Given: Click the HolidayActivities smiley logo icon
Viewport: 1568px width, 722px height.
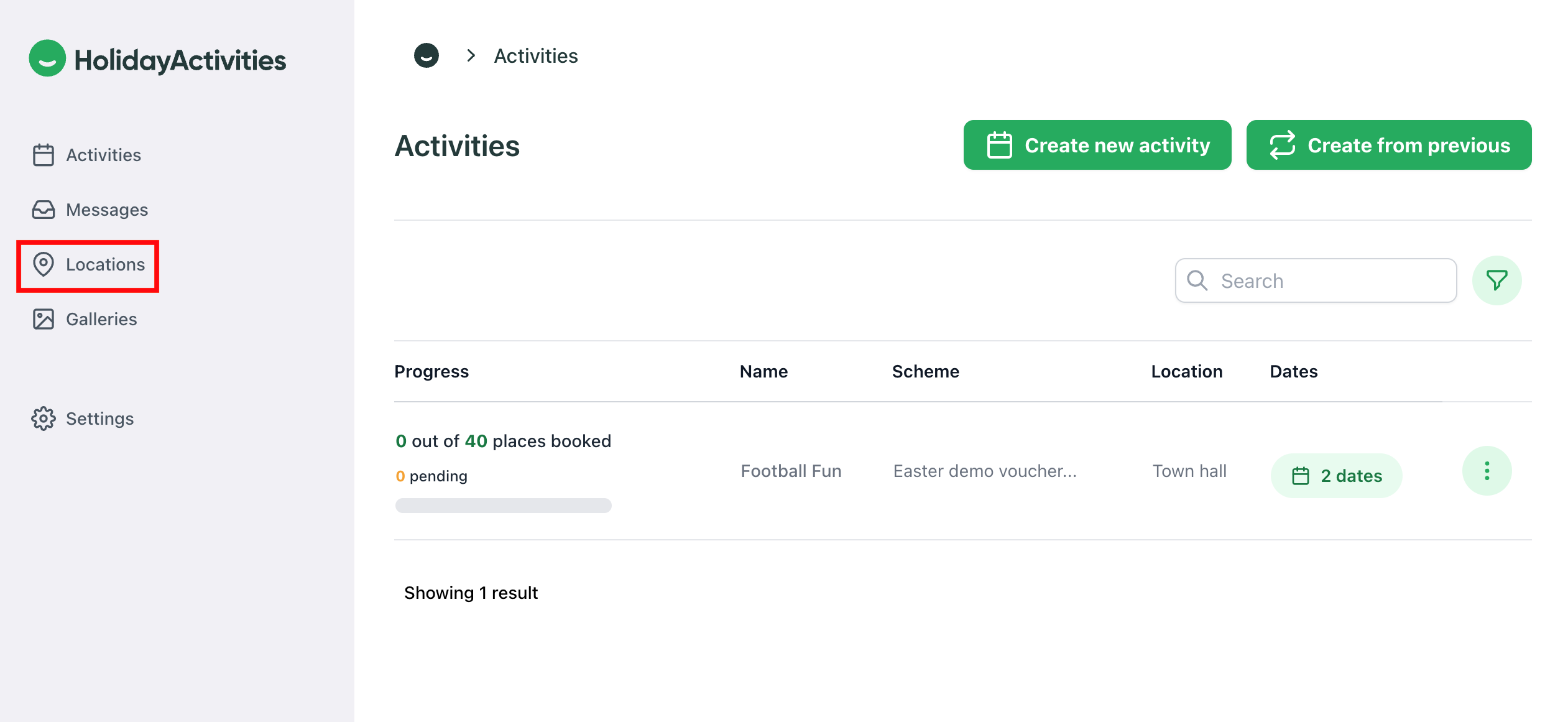Looking at the screenshot, I should [47, 58].
